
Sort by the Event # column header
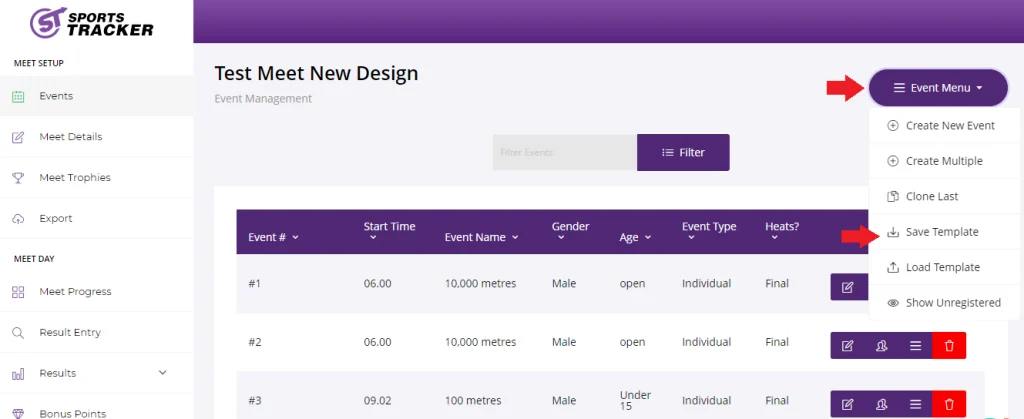click(273, 237)
